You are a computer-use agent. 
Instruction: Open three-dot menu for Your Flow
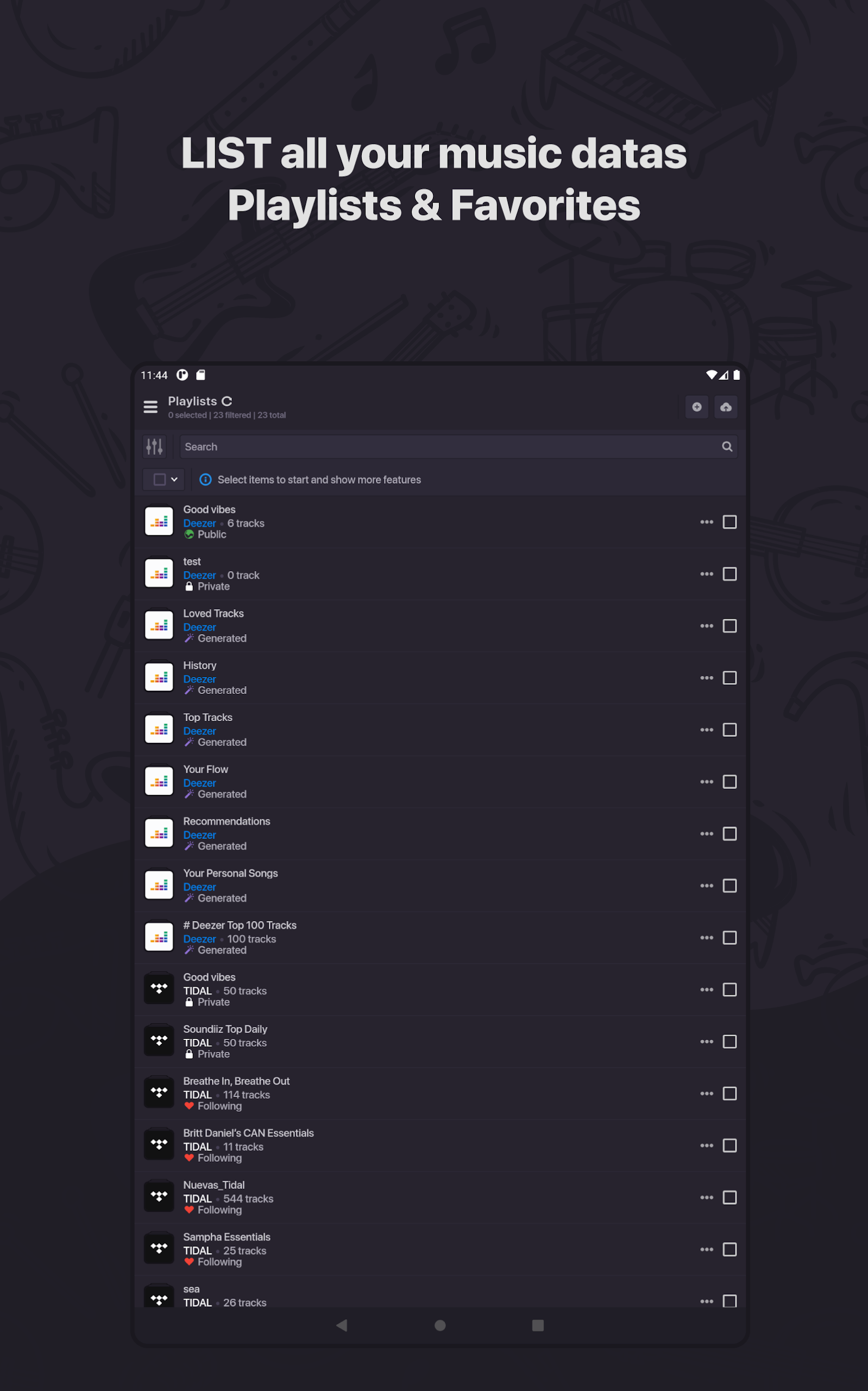706,782
